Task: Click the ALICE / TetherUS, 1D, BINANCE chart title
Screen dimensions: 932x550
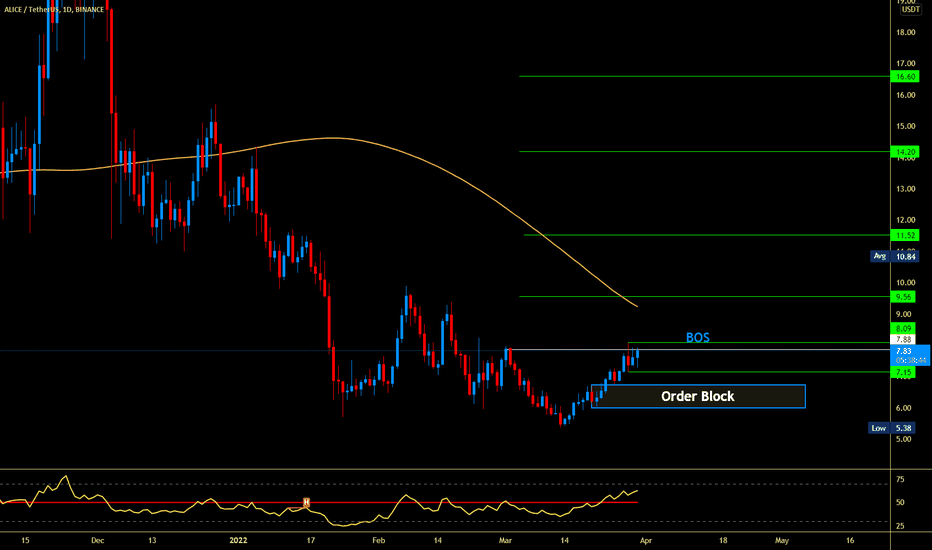Action: pos(54,10)
